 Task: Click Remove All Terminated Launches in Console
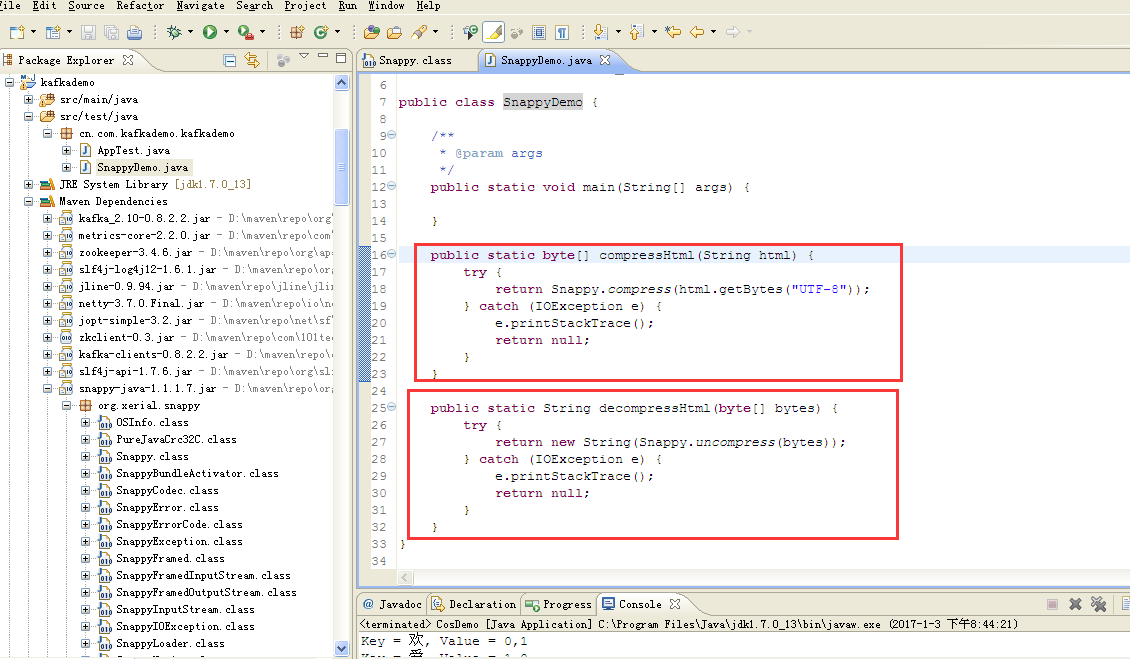tap(1098, 604)
